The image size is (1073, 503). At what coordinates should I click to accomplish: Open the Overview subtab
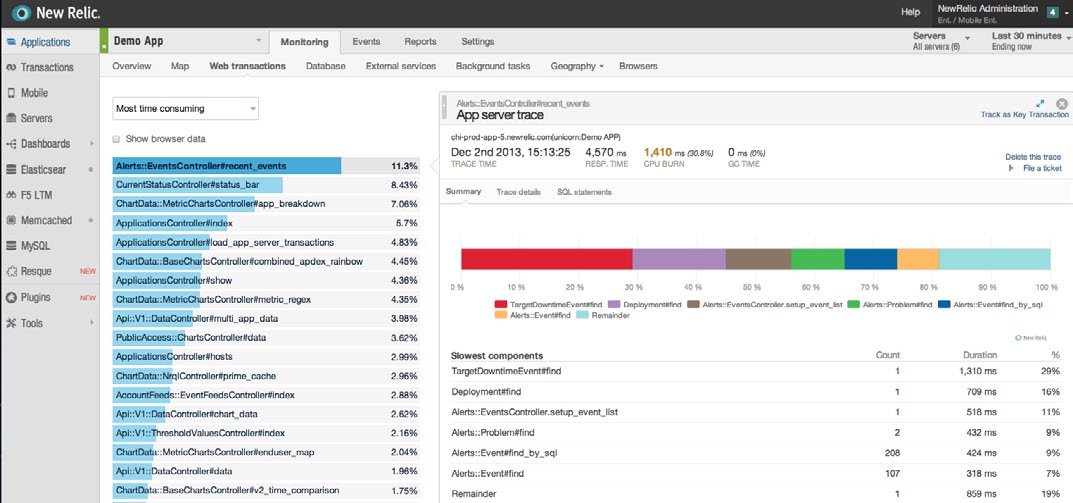(131, 66)
